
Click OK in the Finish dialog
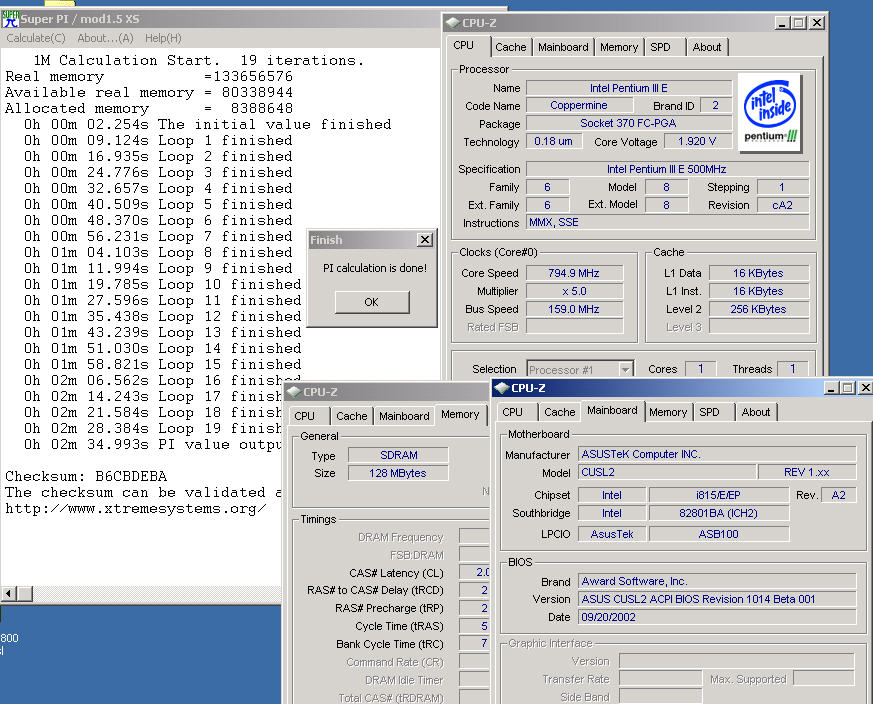pyautogui.click(x=372, y=302)
